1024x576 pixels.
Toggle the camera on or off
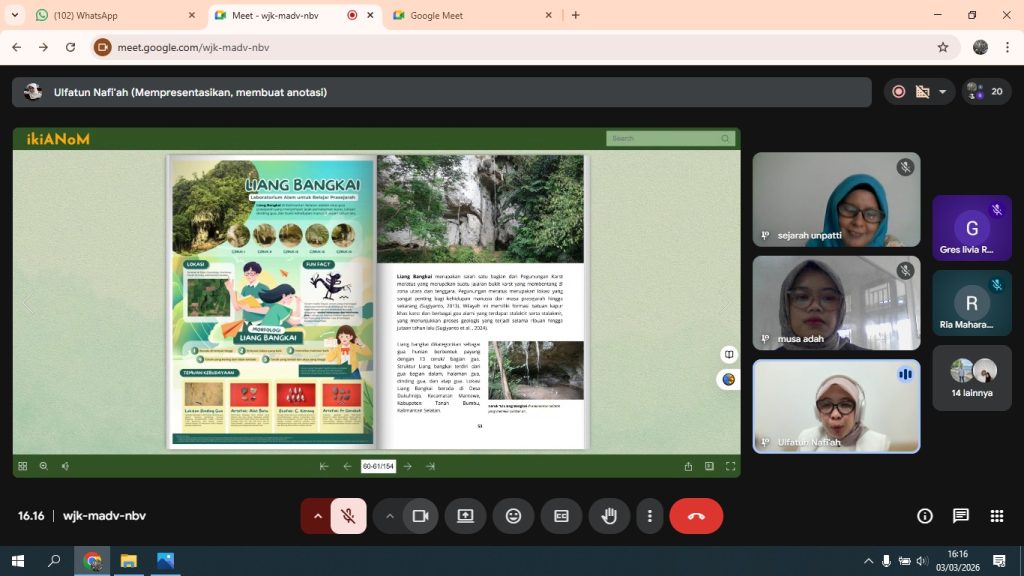click(420, 516)
